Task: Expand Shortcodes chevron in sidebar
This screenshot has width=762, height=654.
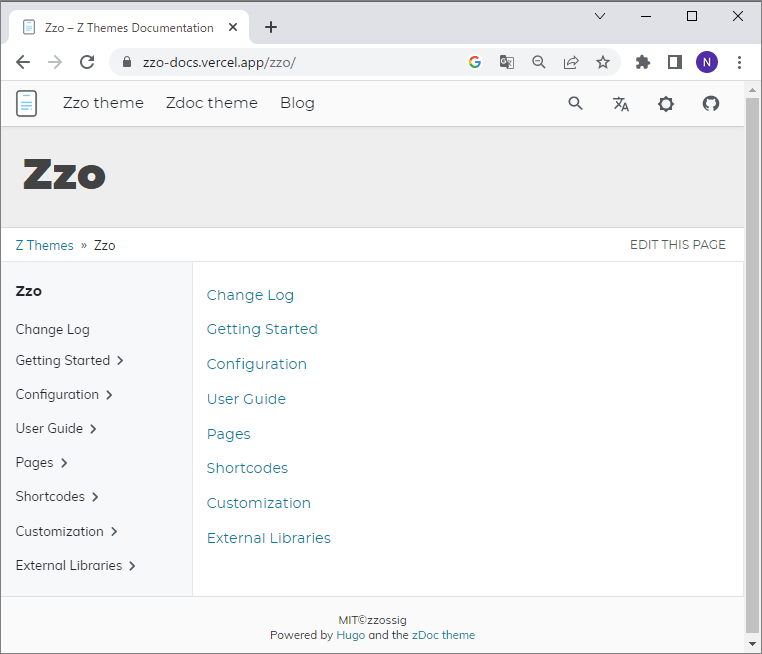Action: (95, 497)
